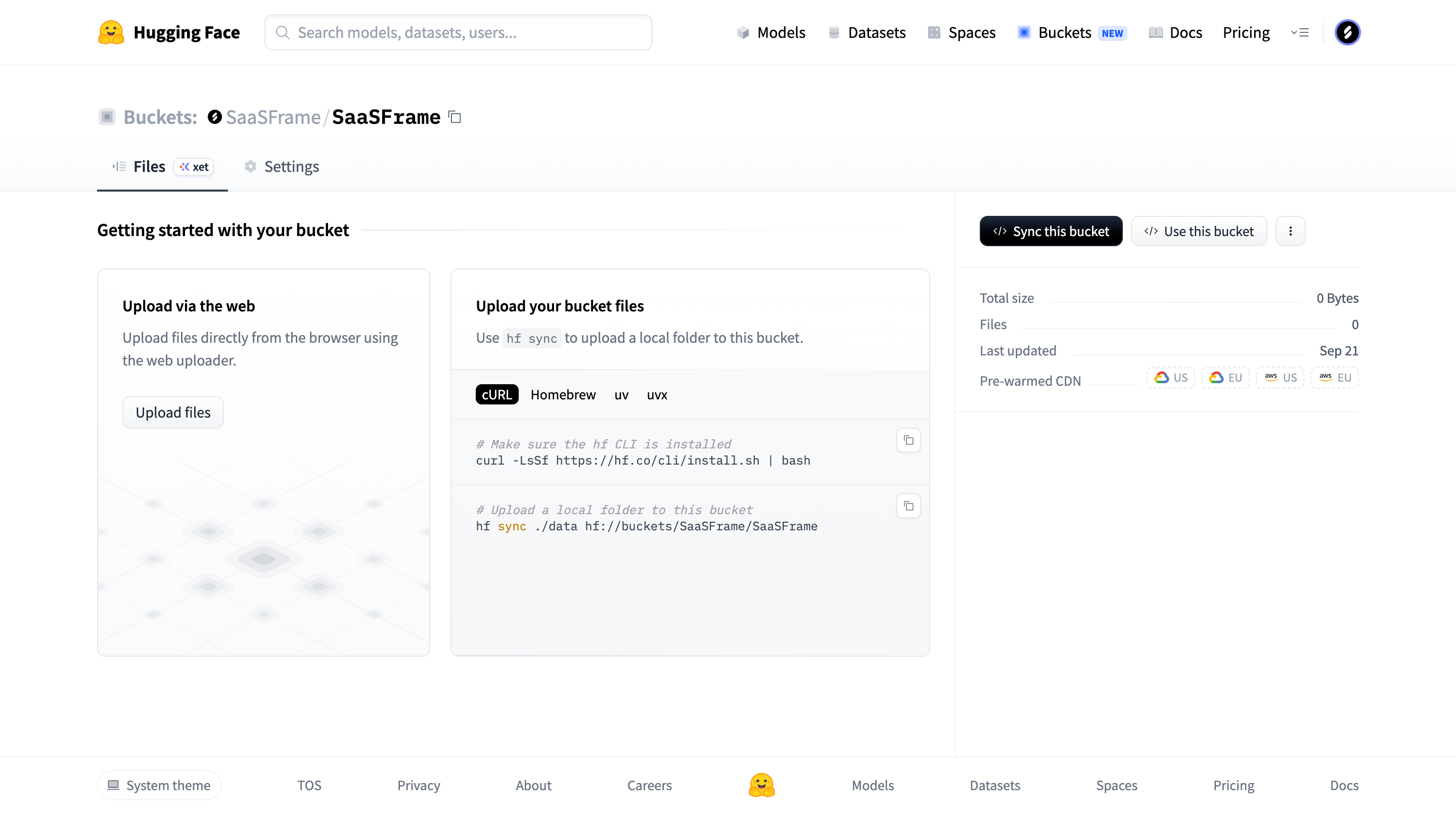Select the uvx install tab
1456x821 pixels.
coord(657,394)
